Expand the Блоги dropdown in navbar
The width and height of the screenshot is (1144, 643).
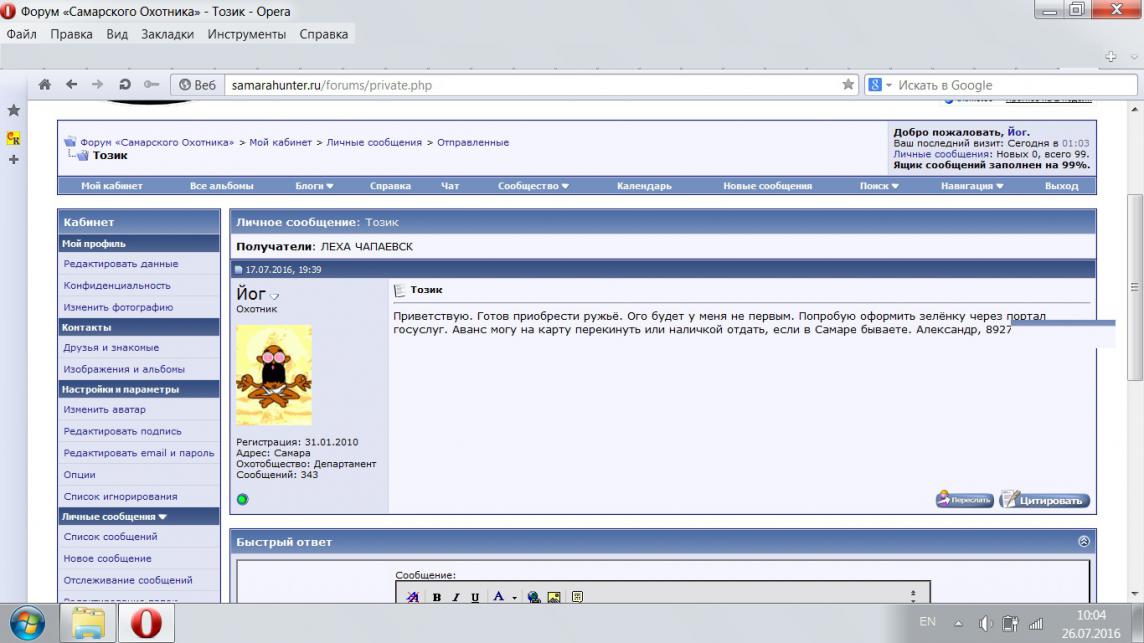coord(314,186)
